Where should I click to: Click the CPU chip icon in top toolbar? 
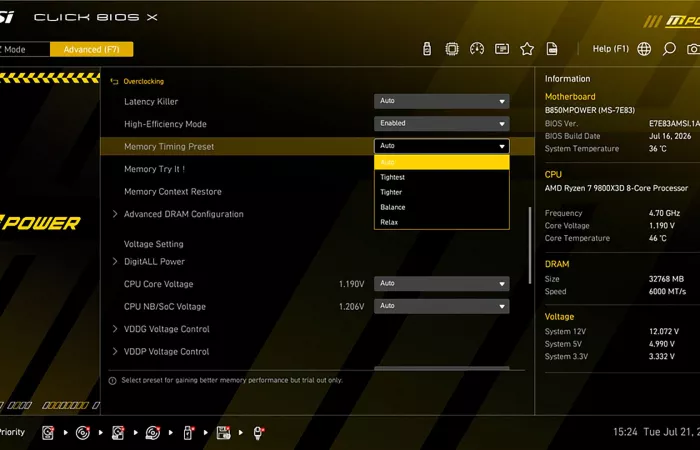point(452,49)
